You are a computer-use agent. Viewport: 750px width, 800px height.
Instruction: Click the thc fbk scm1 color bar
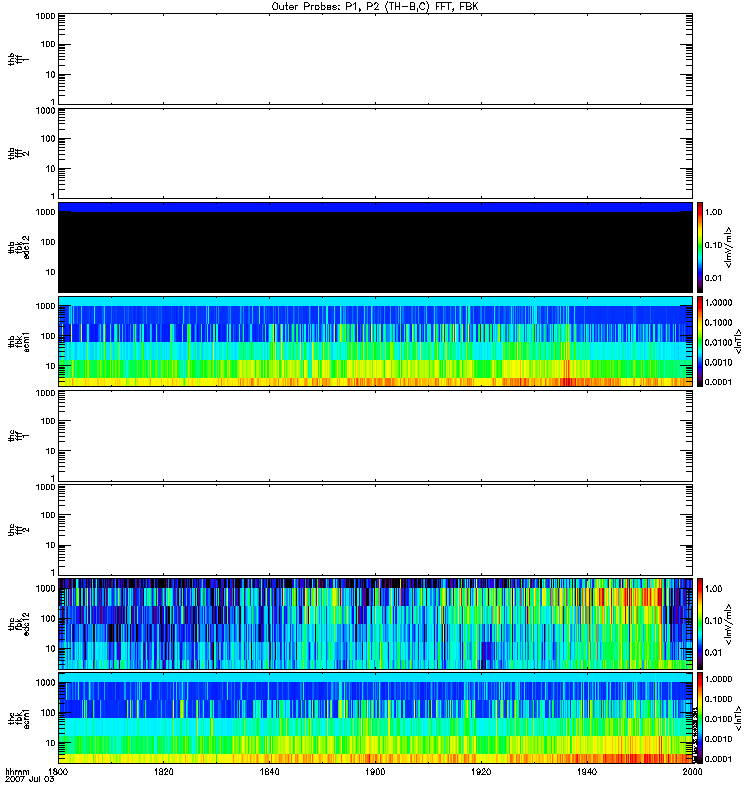click(700, 718)
